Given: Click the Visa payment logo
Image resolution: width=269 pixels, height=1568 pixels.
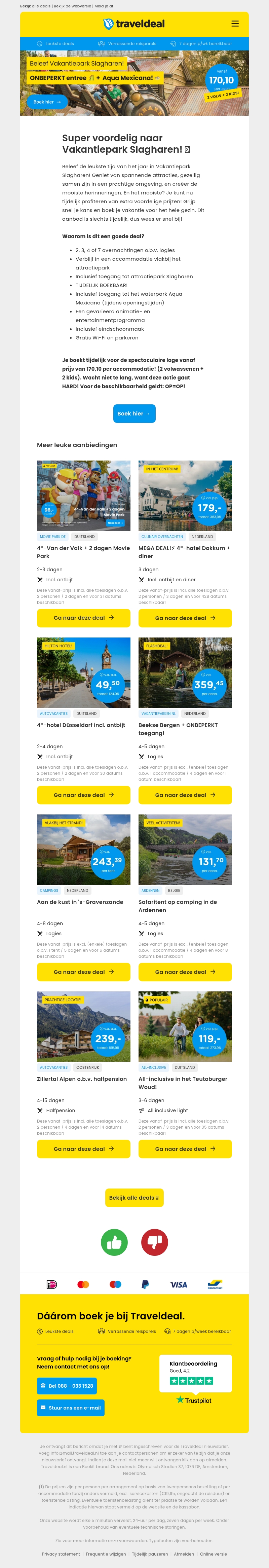Looking at the screenshot, I should coord(178,1301).
